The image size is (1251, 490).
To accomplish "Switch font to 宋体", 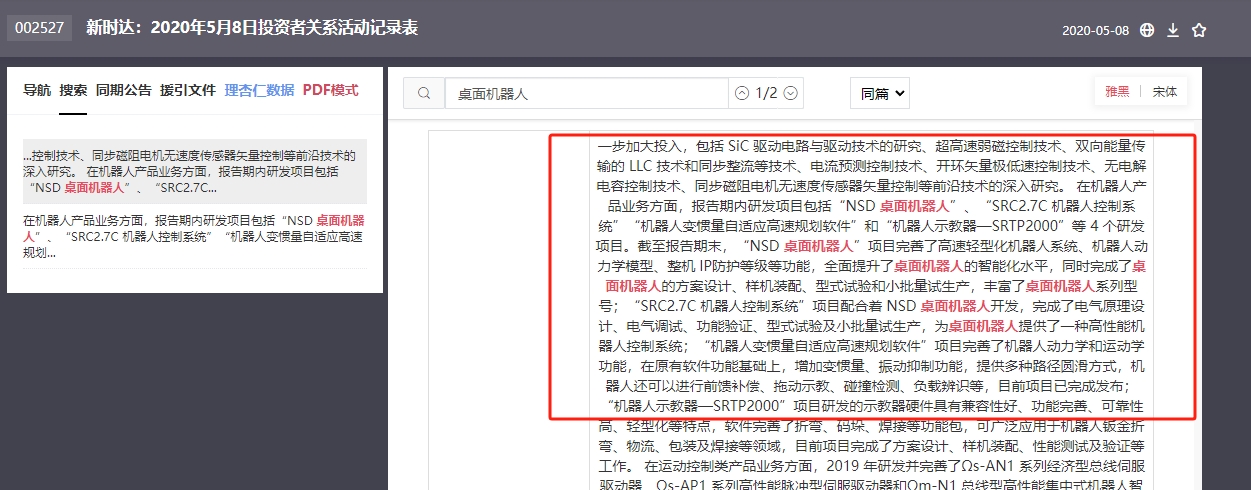I will point(1165,91).
